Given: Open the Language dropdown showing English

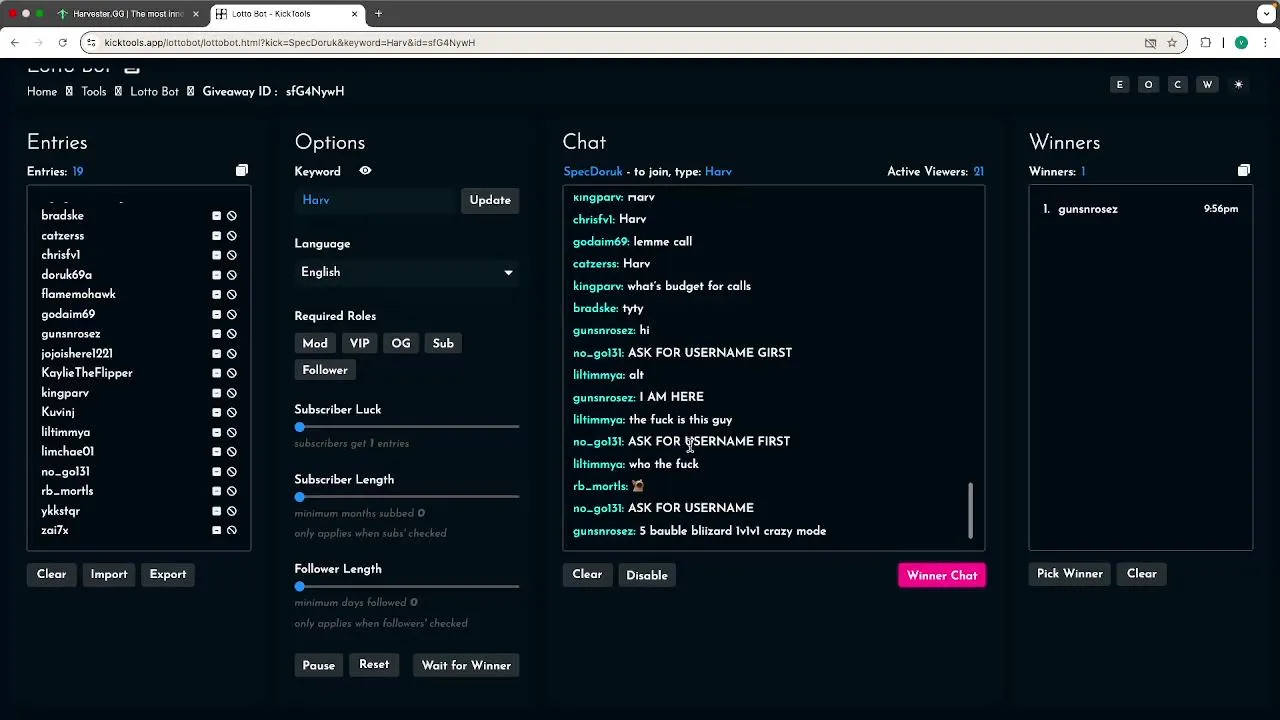Looking at the screenshot, I should (407, 272).
